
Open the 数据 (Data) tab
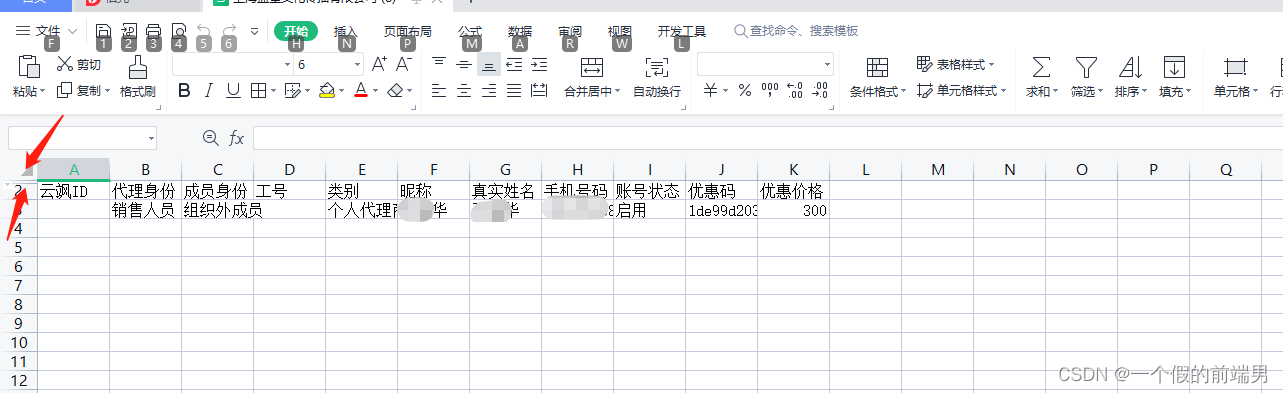520,31
